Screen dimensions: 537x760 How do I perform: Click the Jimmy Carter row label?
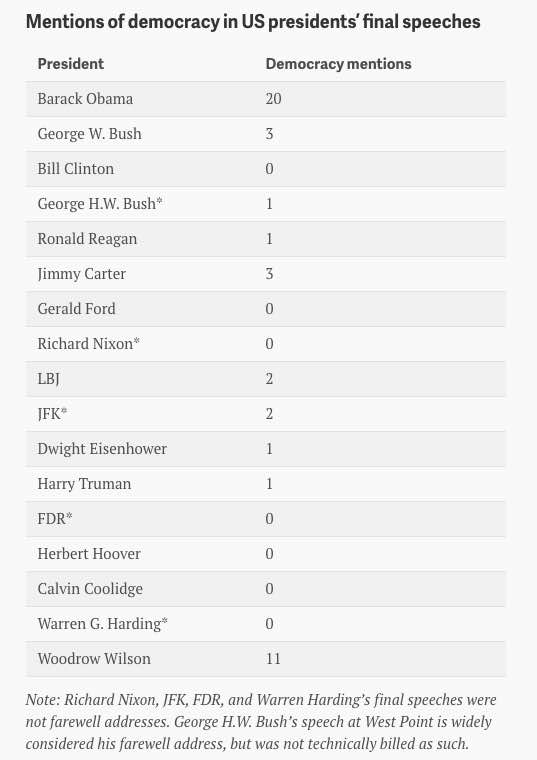pyautogui.click(x=81, y=274)
